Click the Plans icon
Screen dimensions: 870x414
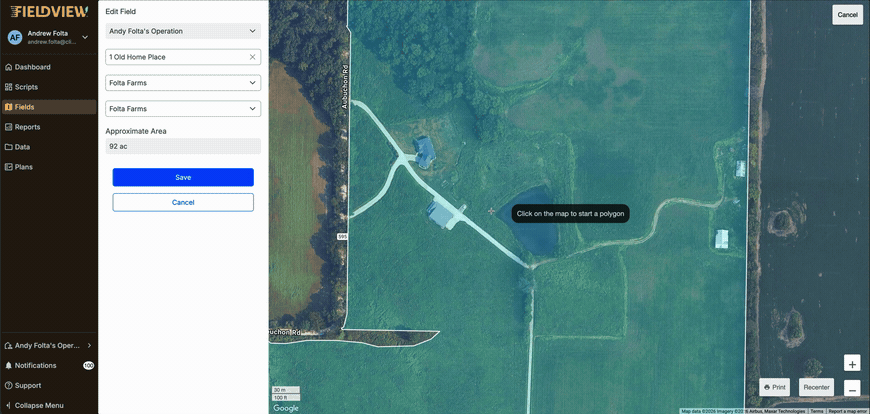8,167
